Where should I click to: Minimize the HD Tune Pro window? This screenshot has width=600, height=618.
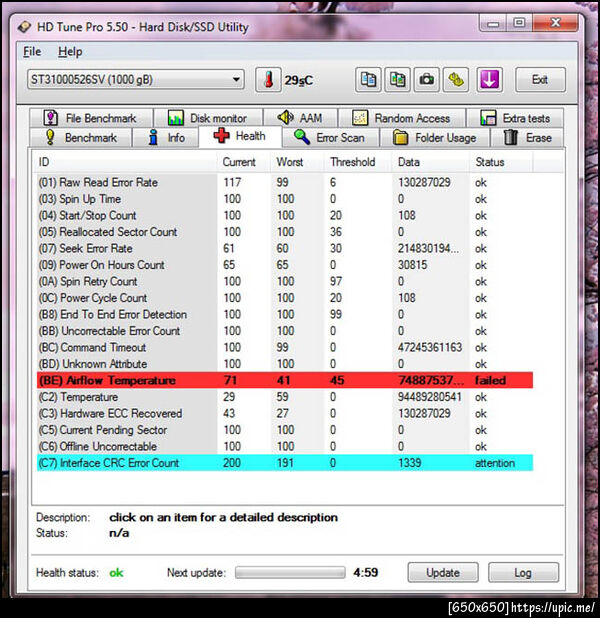point(493,23)
